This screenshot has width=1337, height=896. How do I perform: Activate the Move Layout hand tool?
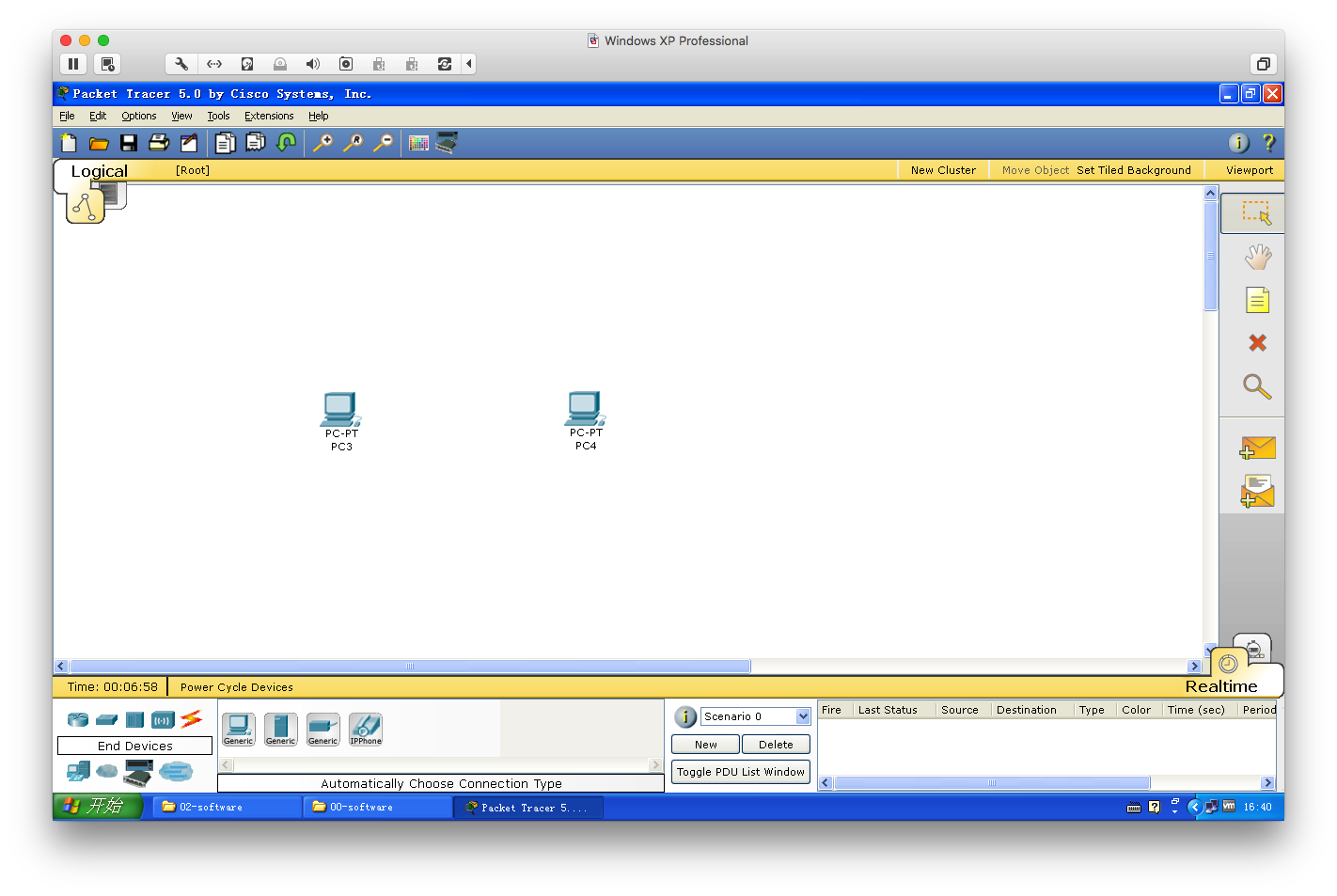click(x=1257, y=257)
